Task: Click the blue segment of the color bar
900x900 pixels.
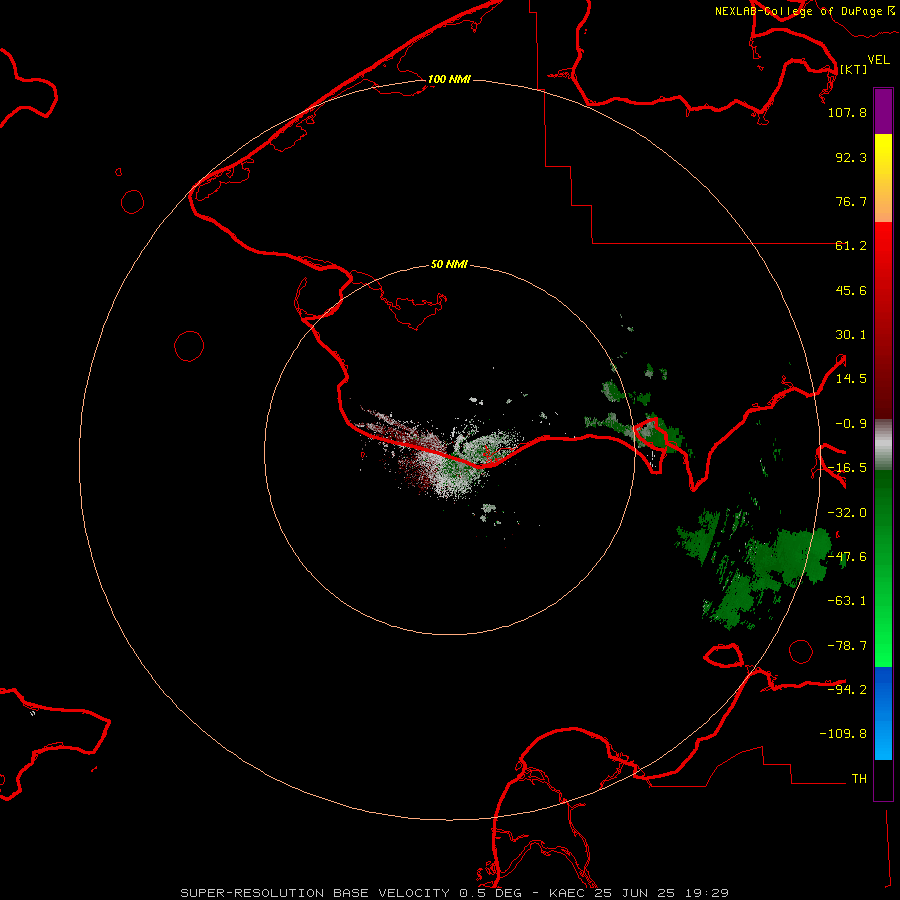Action: (883, 713)
